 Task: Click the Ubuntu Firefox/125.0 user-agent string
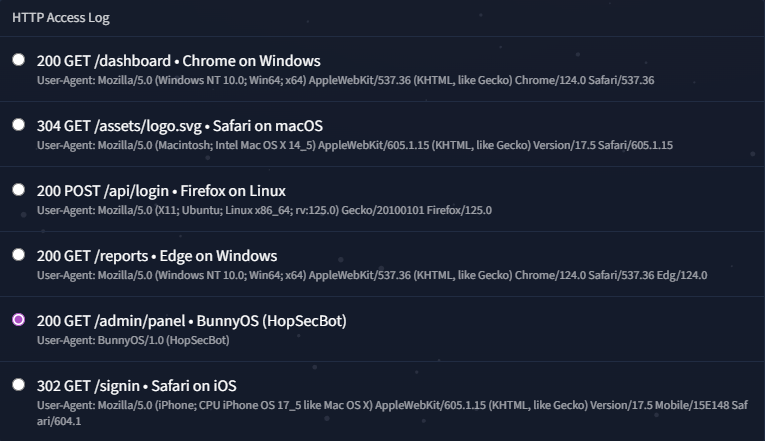tap(264, 210)
